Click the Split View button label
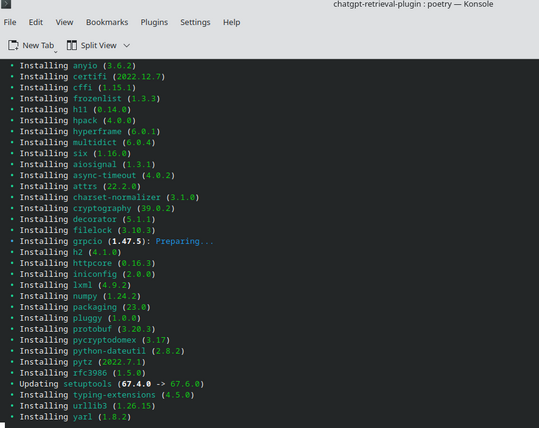 (x=99, y=45)
